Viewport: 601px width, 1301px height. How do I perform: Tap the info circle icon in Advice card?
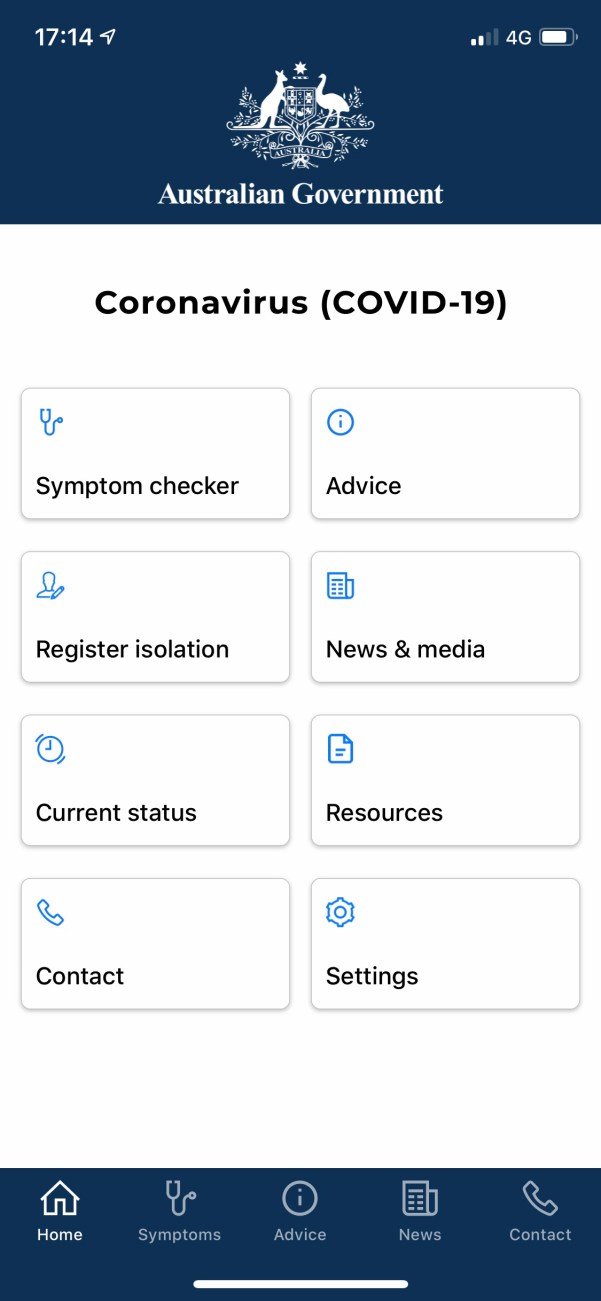click(x=341, y=423)
